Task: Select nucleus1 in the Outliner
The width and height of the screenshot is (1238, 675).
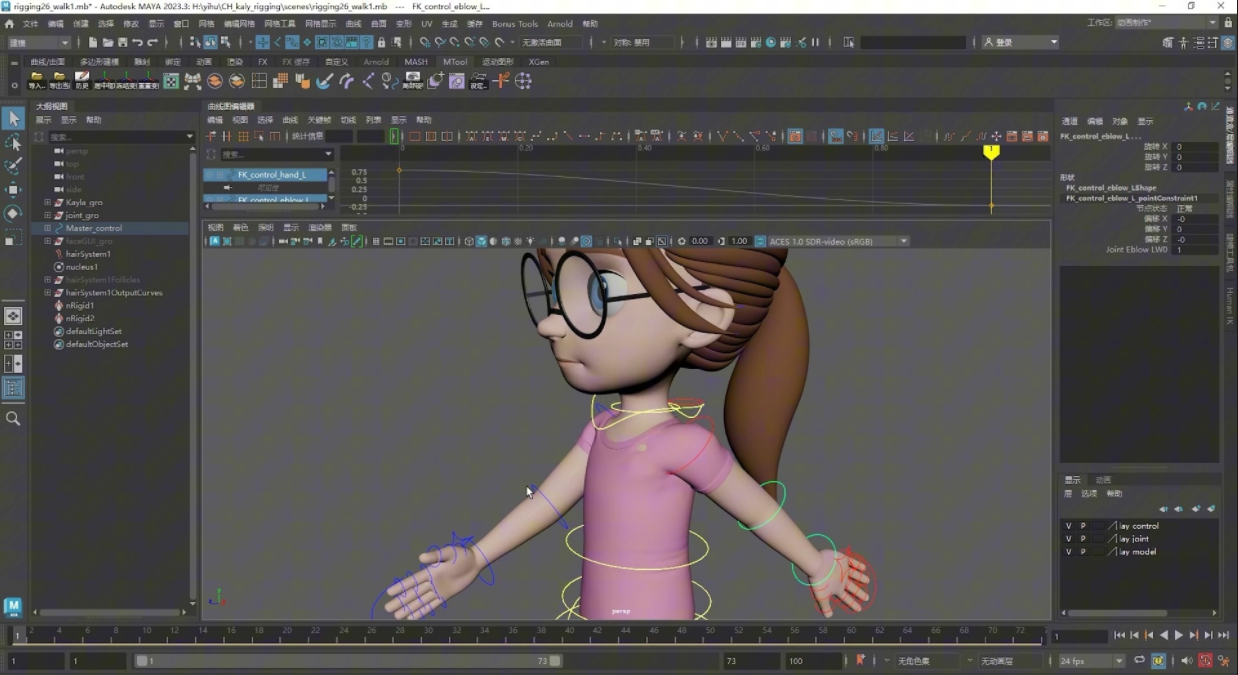Action: tap(82, 267)
